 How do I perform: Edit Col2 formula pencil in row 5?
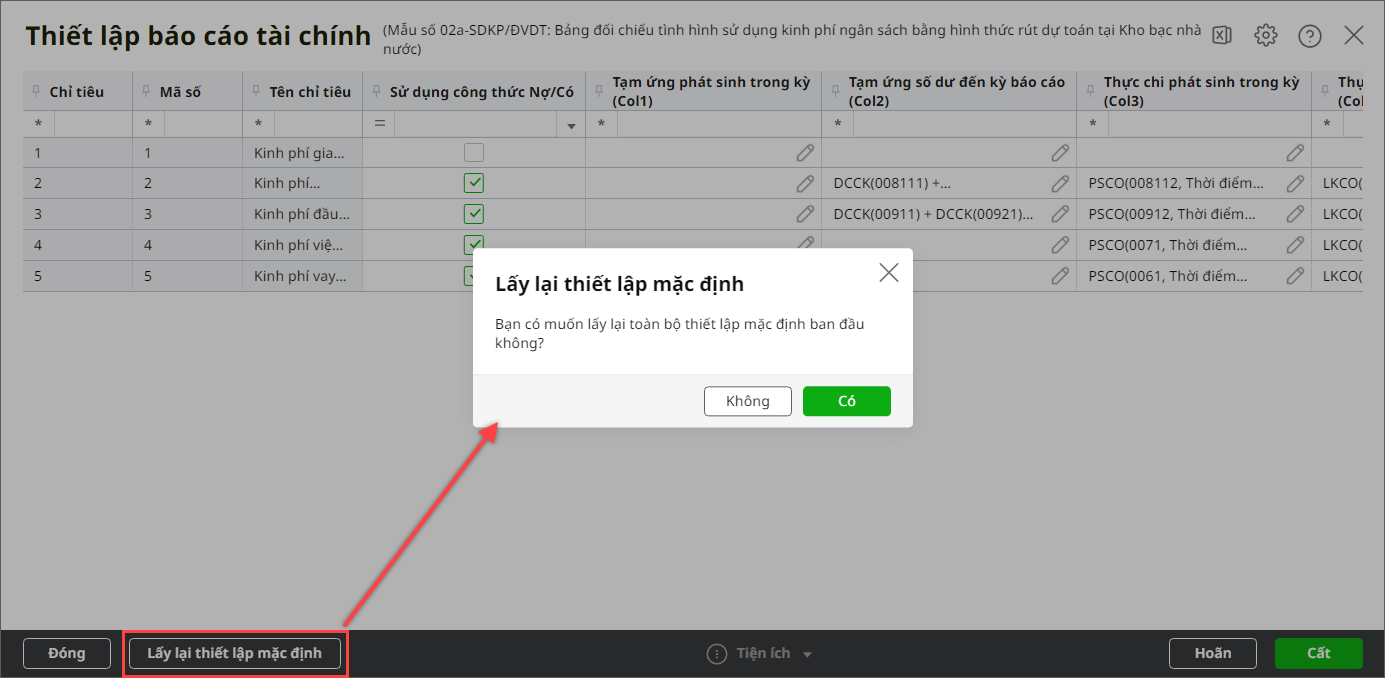[1060, 275]
